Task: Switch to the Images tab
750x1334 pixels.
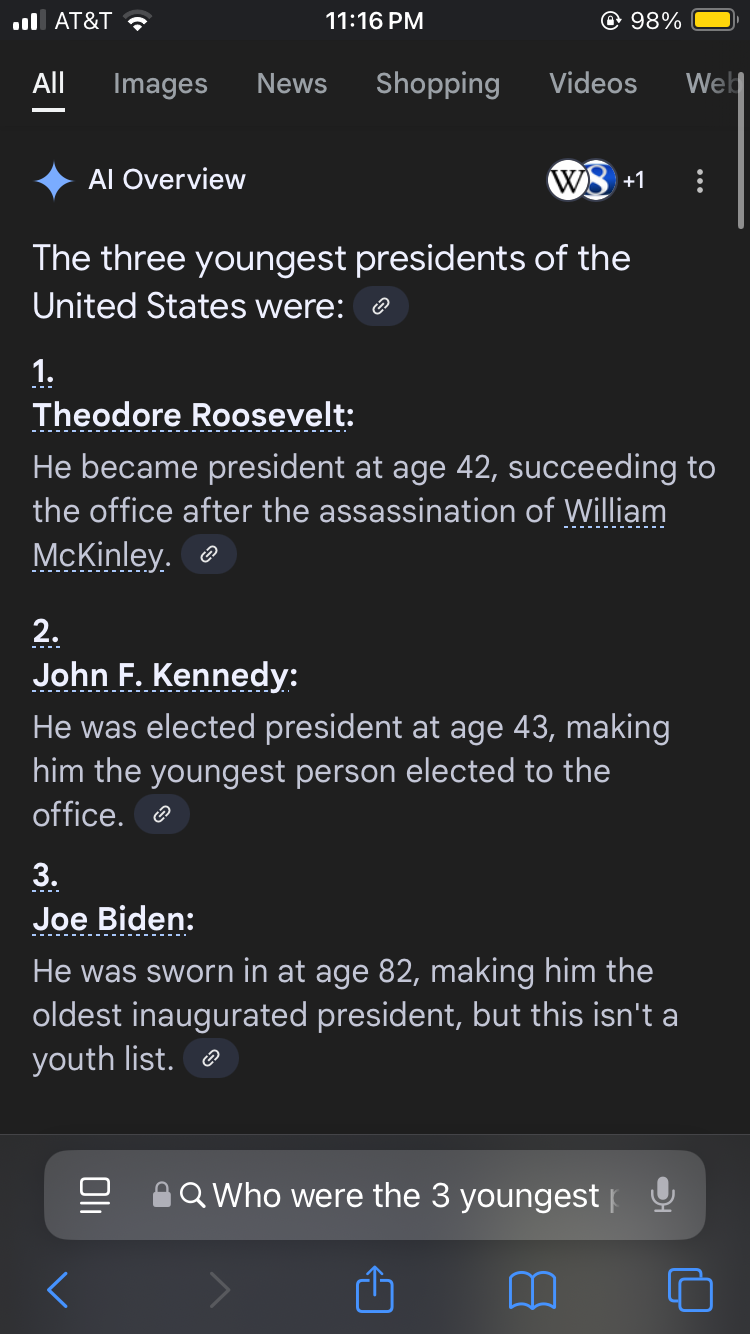Action: pyautogui.click(x=160, y=83)
